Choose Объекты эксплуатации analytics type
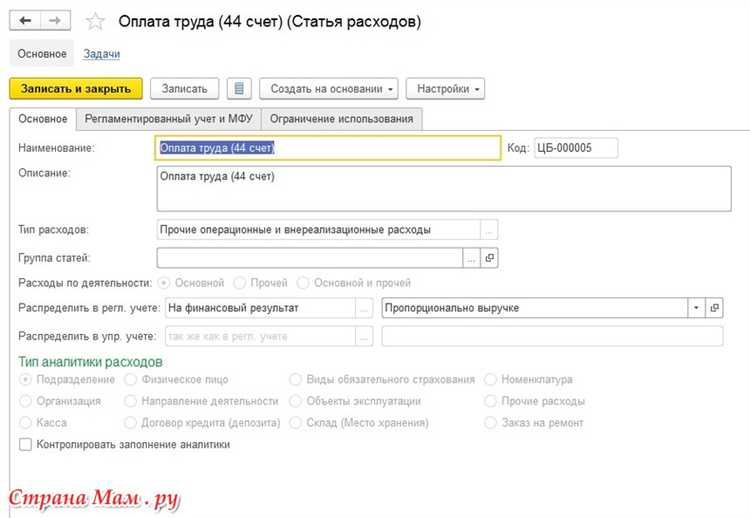 296,401
